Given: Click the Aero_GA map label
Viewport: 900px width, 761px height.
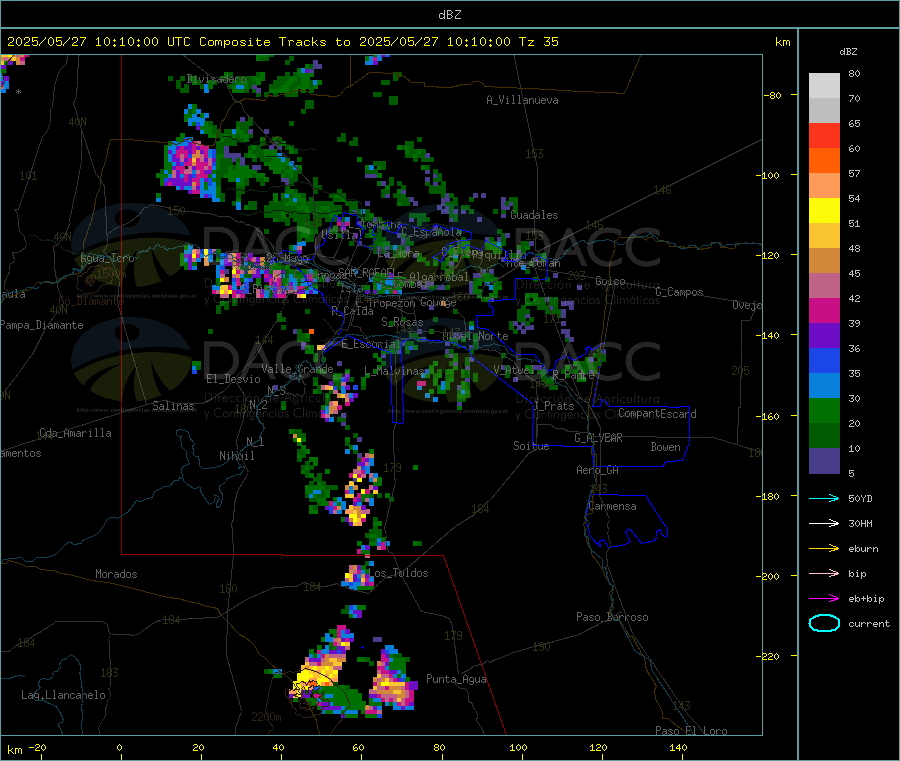Looking at the screenshot, I should pos(597,470).
